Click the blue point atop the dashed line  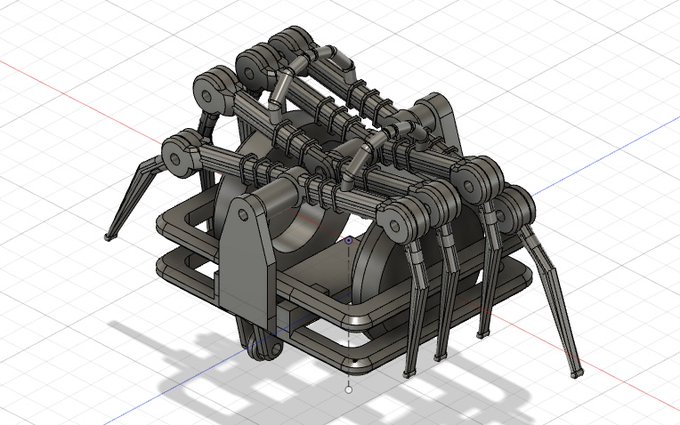(349, 240)
